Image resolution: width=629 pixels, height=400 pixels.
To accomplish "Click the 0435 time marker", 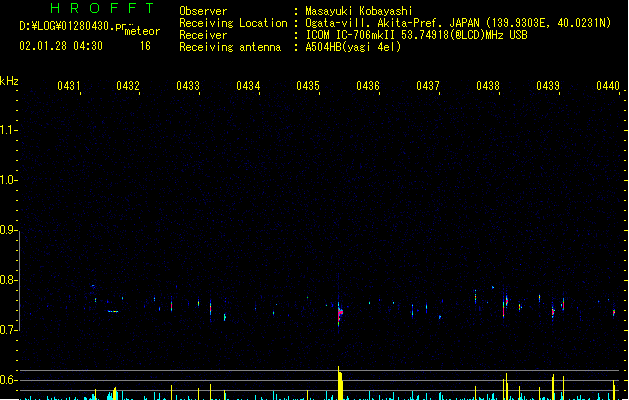I will 308,86.
